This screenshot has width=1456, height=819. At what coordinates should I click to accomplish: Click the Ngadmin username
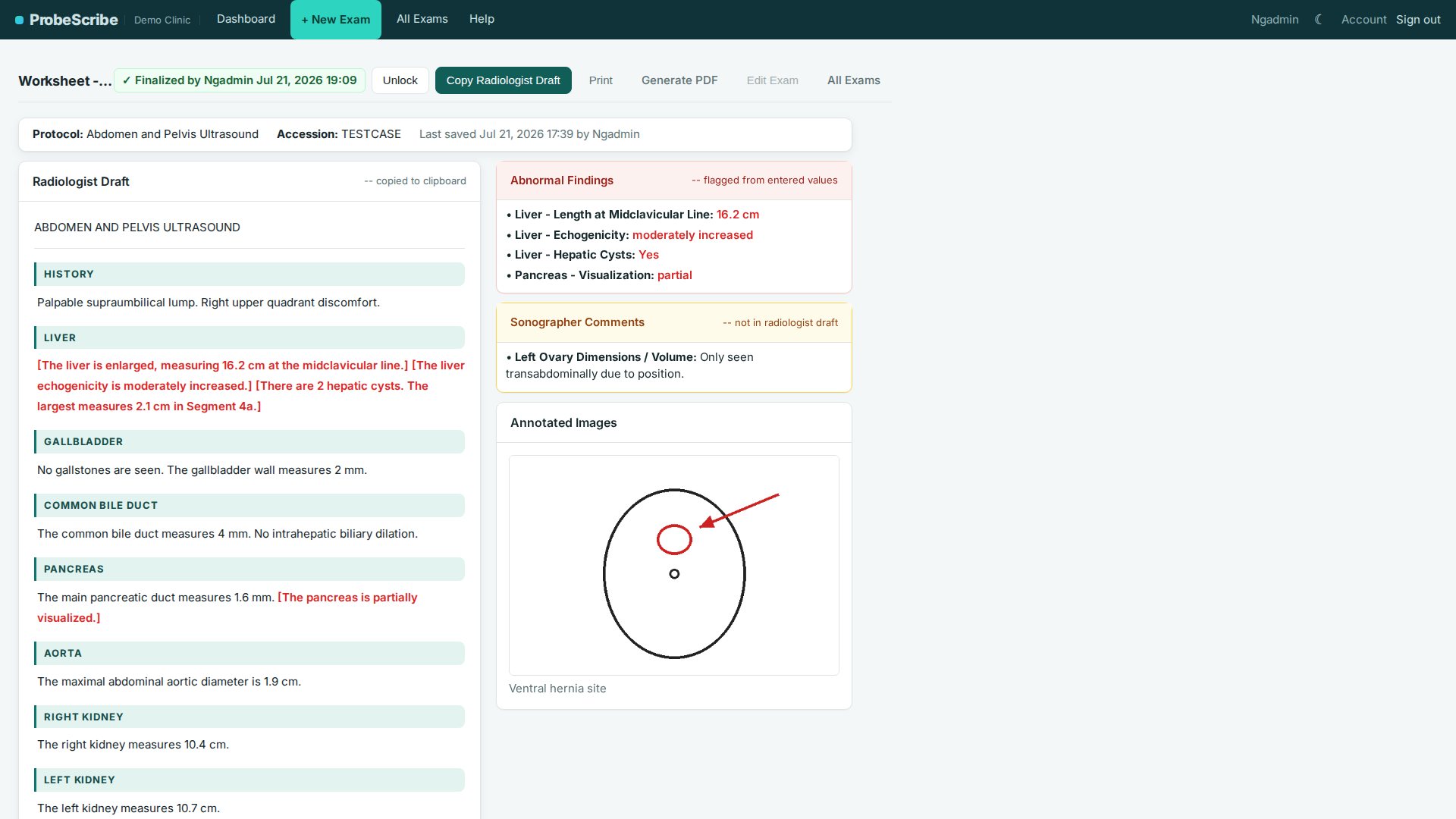pos(1275,20)
